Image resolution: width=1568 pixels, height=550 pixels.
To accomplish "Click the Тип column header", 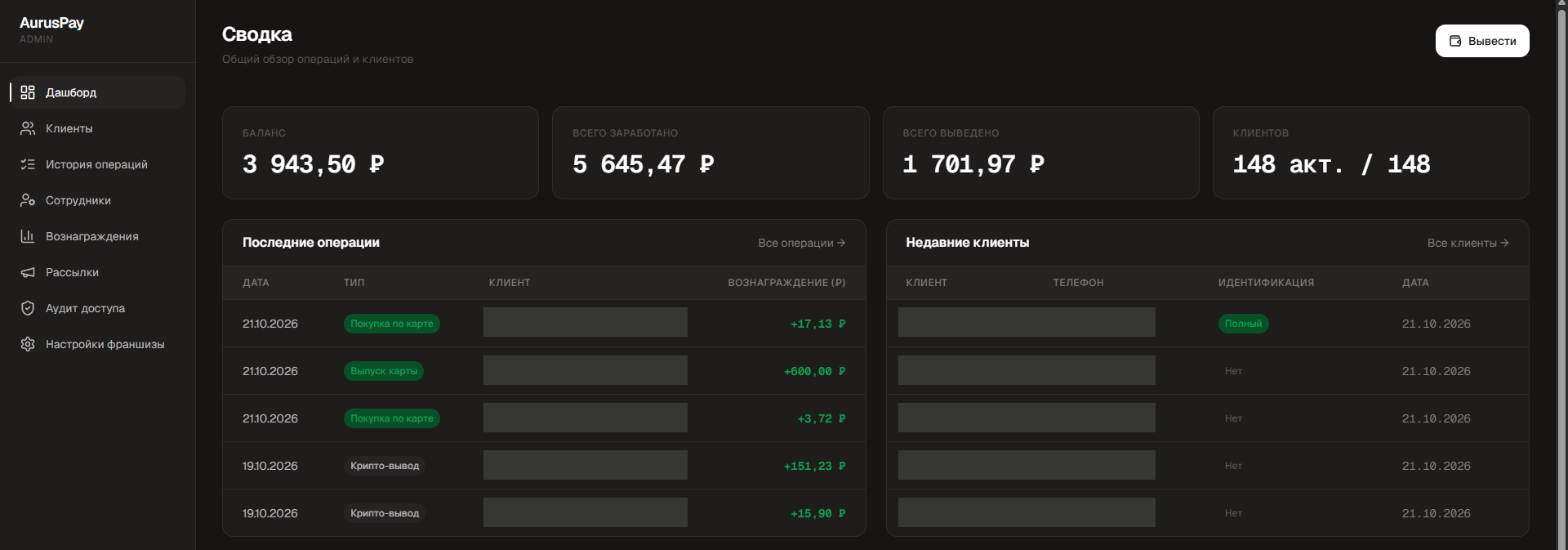I will (x=354, y=283).
